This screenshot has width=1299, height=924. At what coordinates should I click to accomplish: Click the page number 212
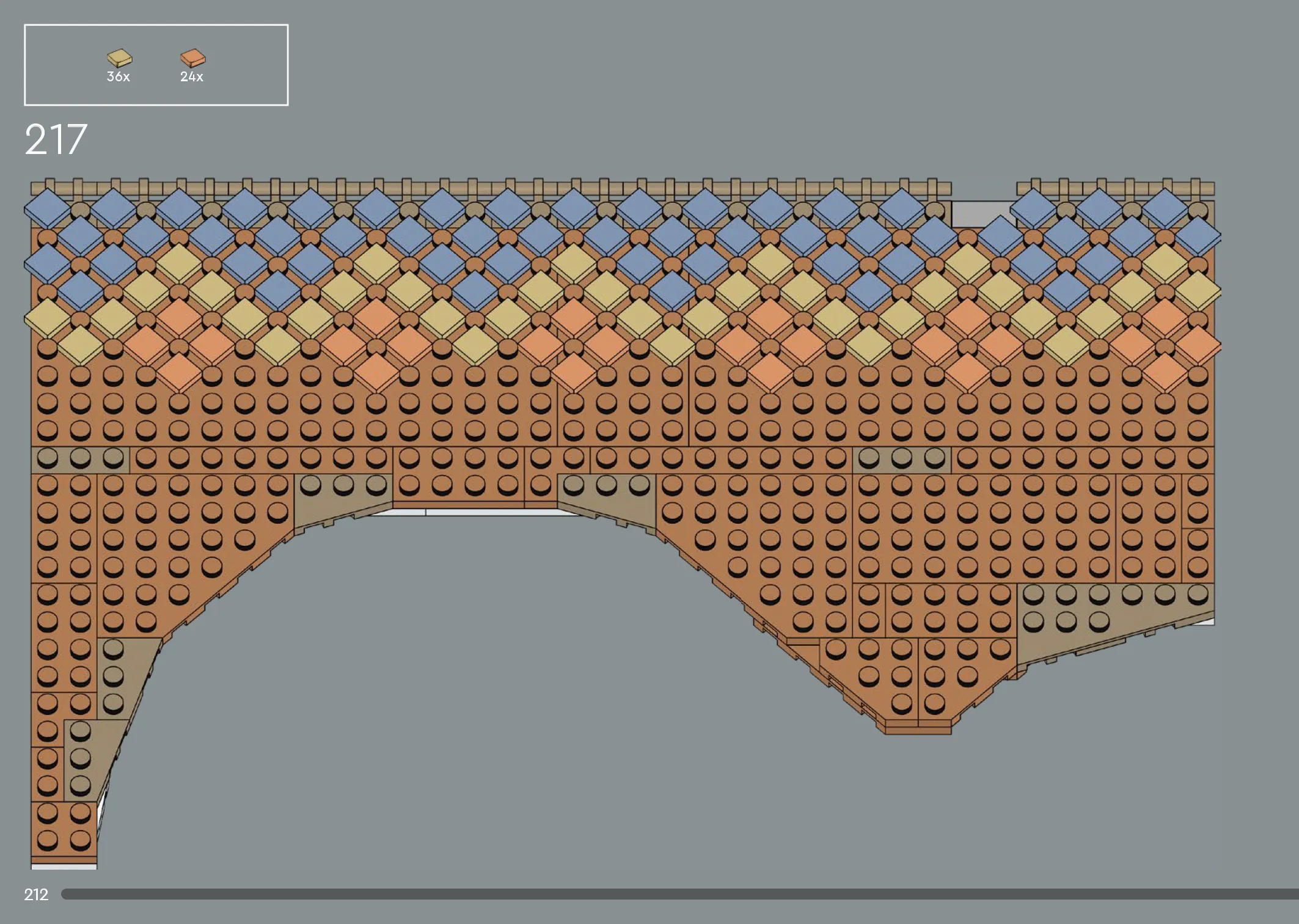coord(36,895)
